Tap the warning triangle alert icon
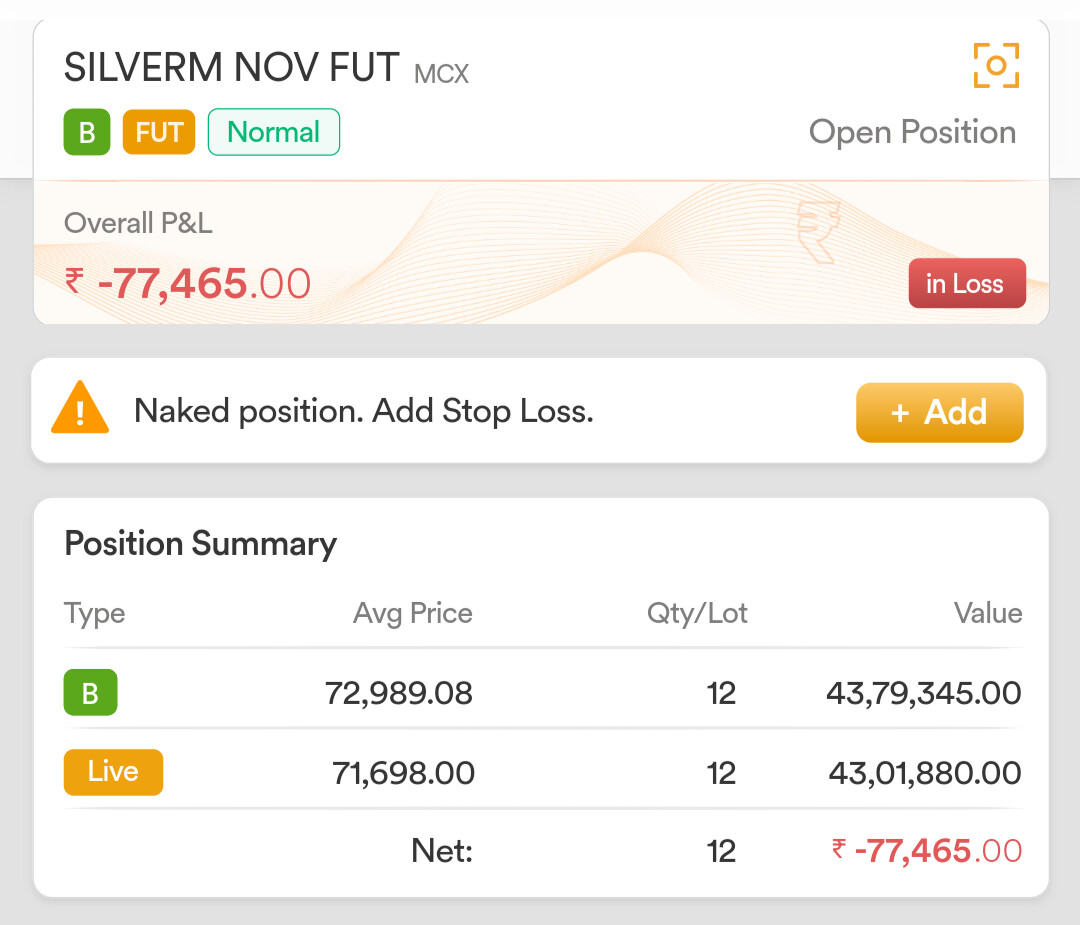This screenshot has width=1080, height=925. click(80, 410)
